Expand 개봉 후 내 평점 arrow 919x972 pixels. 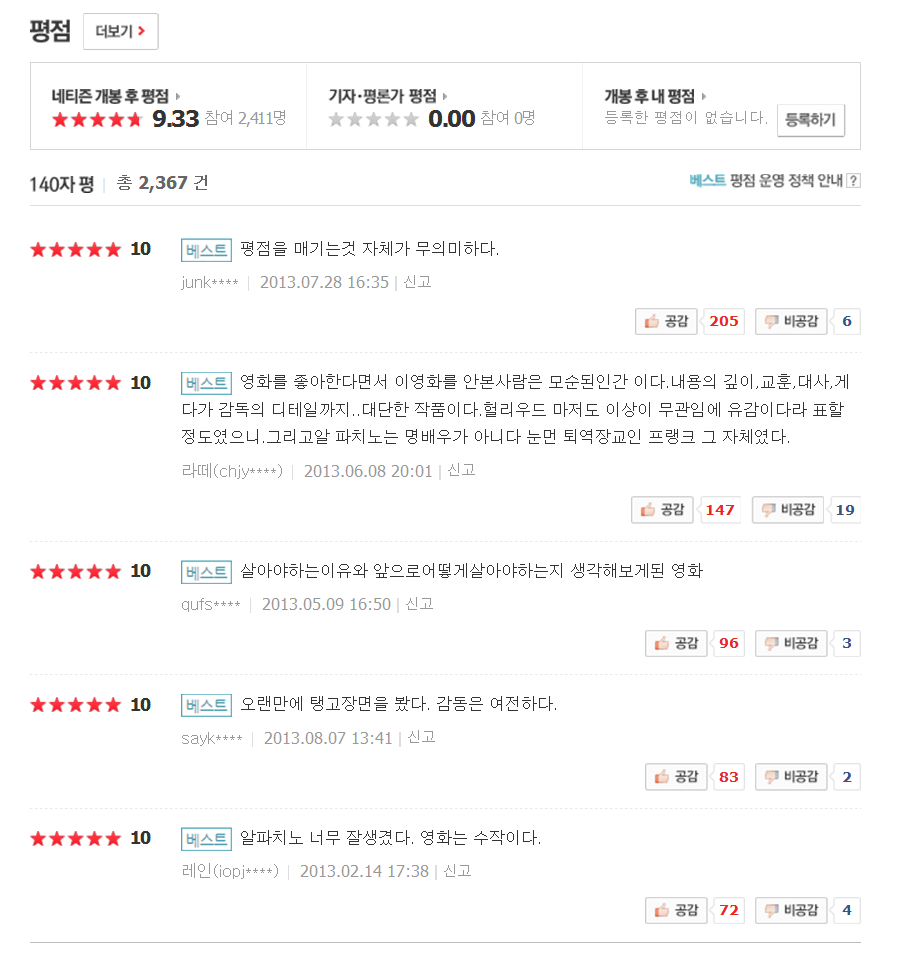point(704,97)
